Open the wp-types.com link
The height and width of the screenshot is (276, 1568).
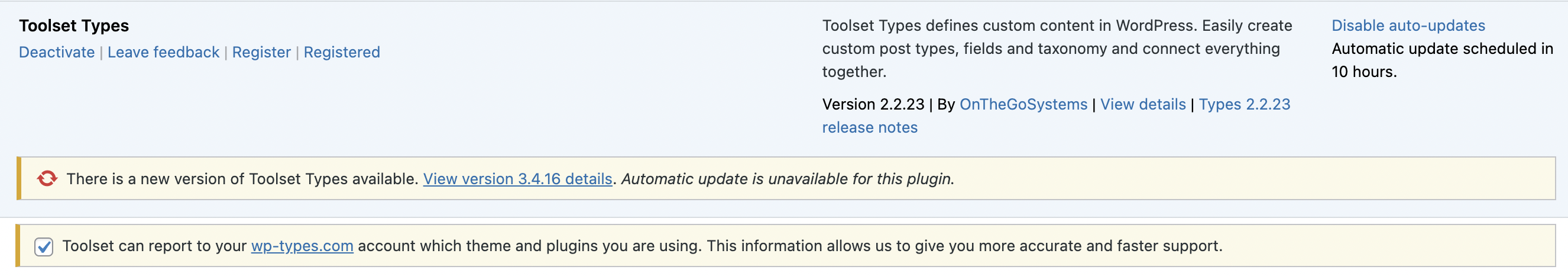(302, 246)
